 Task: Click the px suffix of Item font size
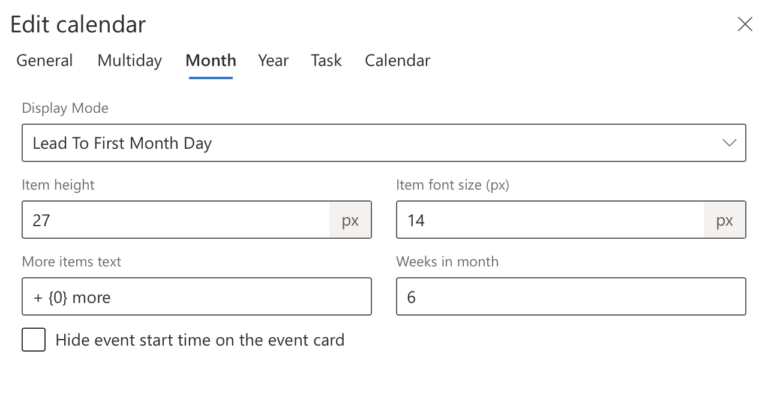724,220
